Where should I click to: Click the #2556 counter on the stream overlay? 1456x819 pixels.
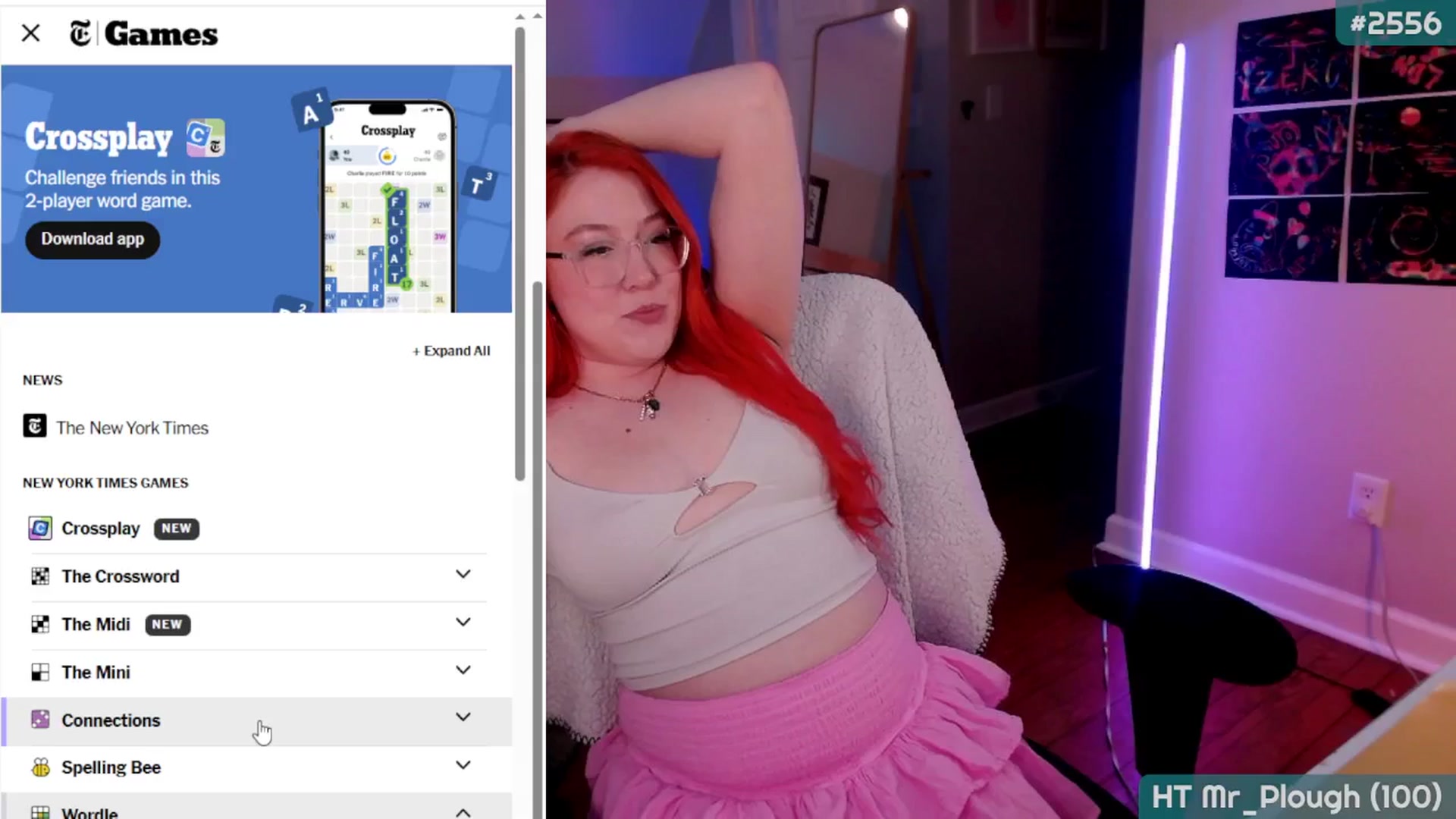click(1395, 24)
